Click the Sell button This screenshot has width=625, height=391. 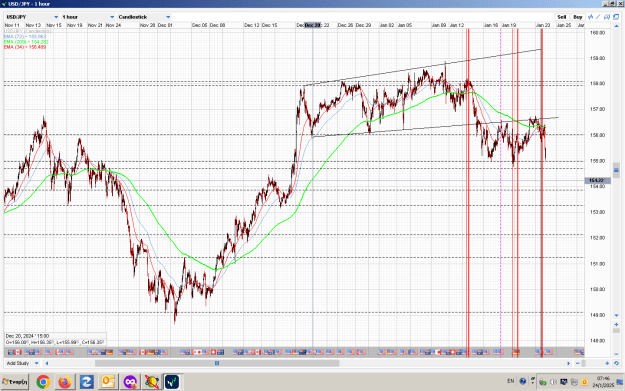(562, 17)
